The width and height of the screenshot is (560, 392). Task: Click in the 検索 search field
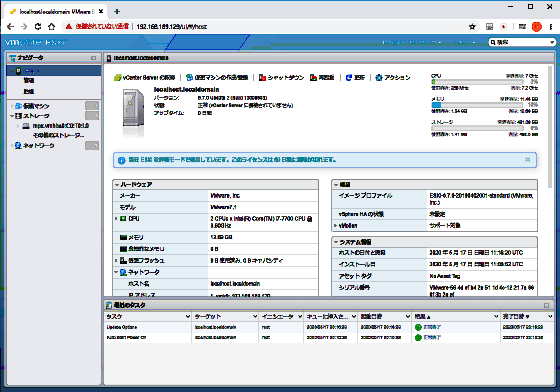(520, 42)
